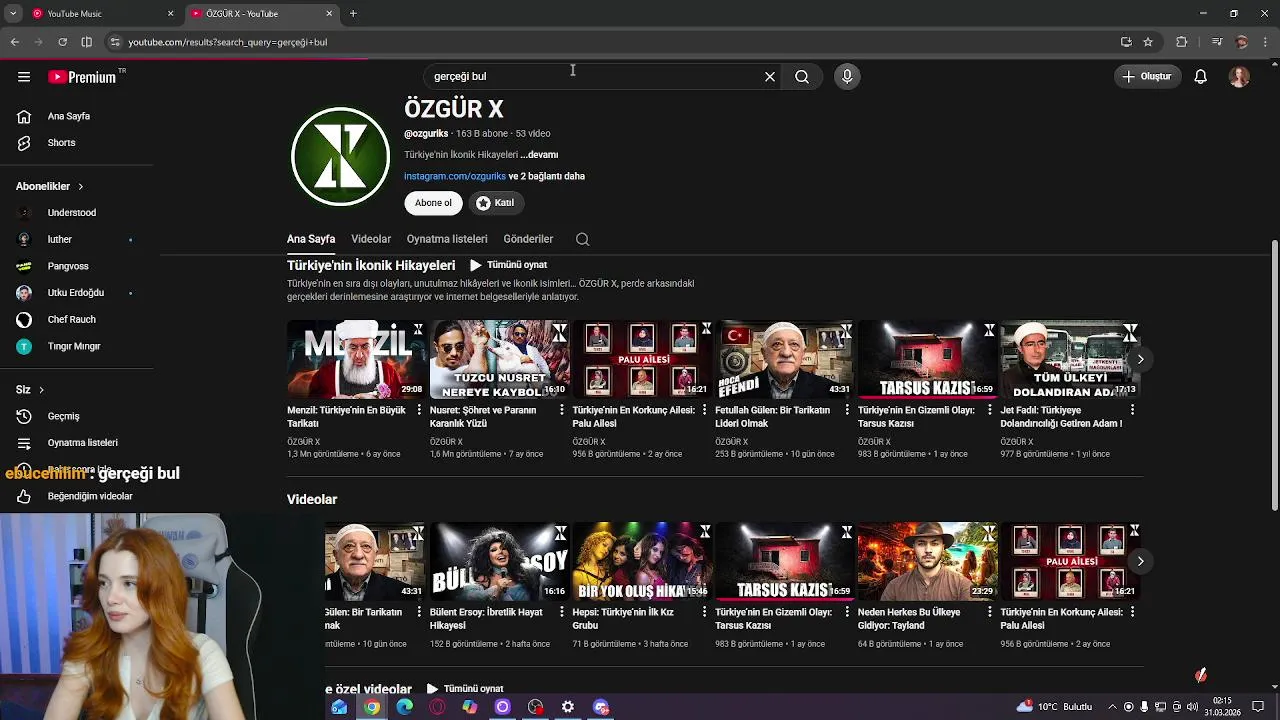Open more options for Fetullah Gülen video in Türkiye'nin İkonik Hikayeleri row

pos(847,410)
